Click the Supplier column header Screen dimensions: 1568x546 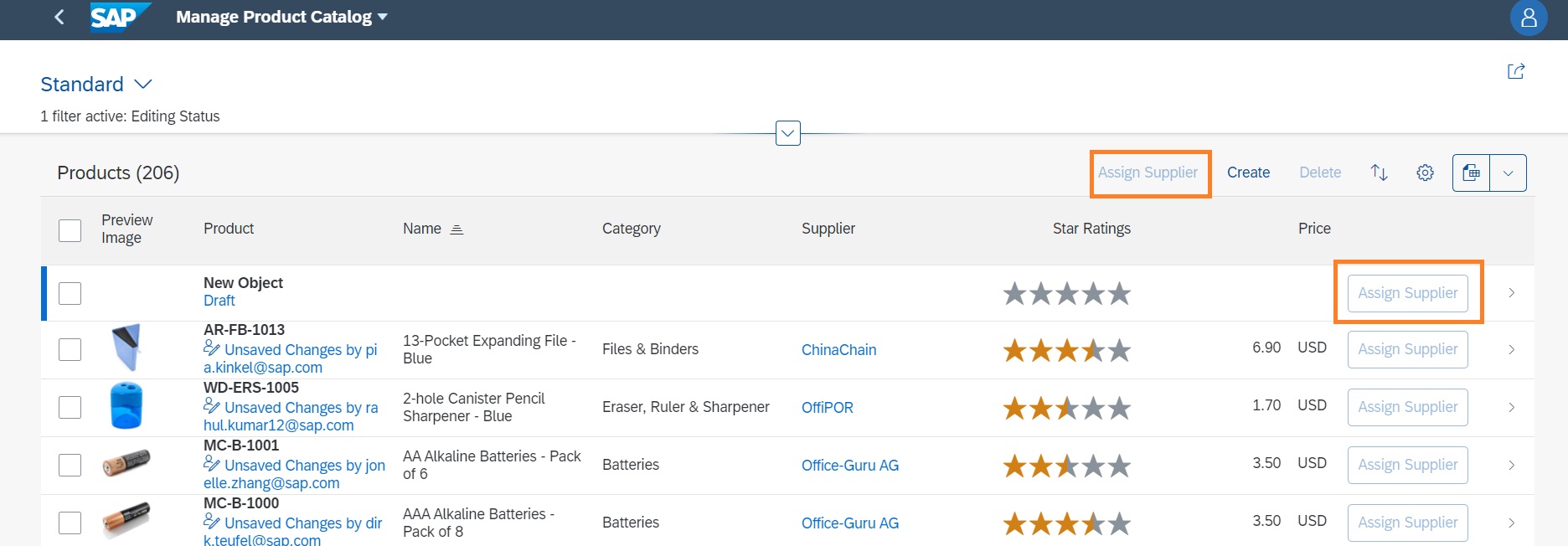(x=828, y=229)
